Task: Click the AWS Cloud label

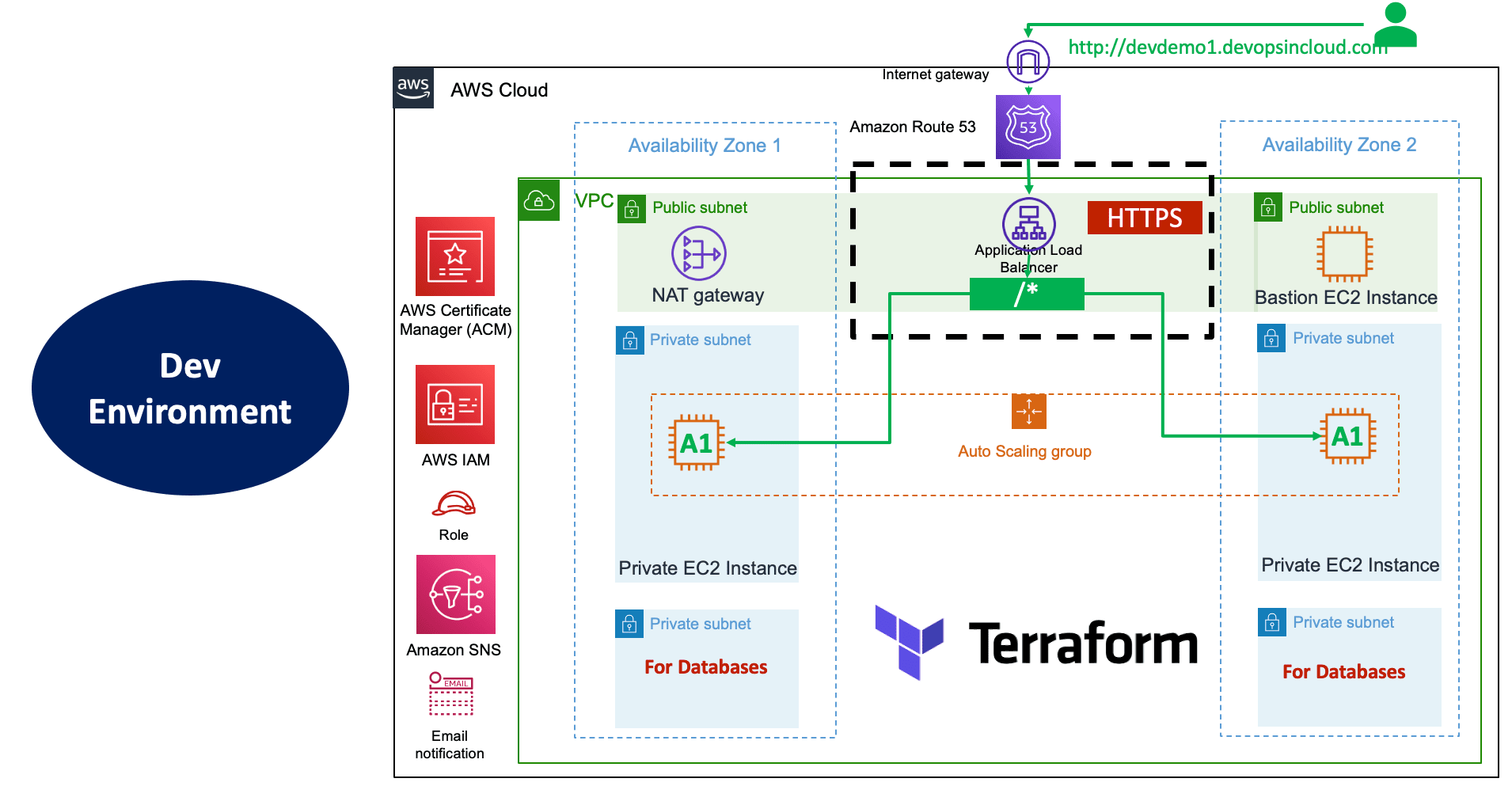Action: point(500,90)
